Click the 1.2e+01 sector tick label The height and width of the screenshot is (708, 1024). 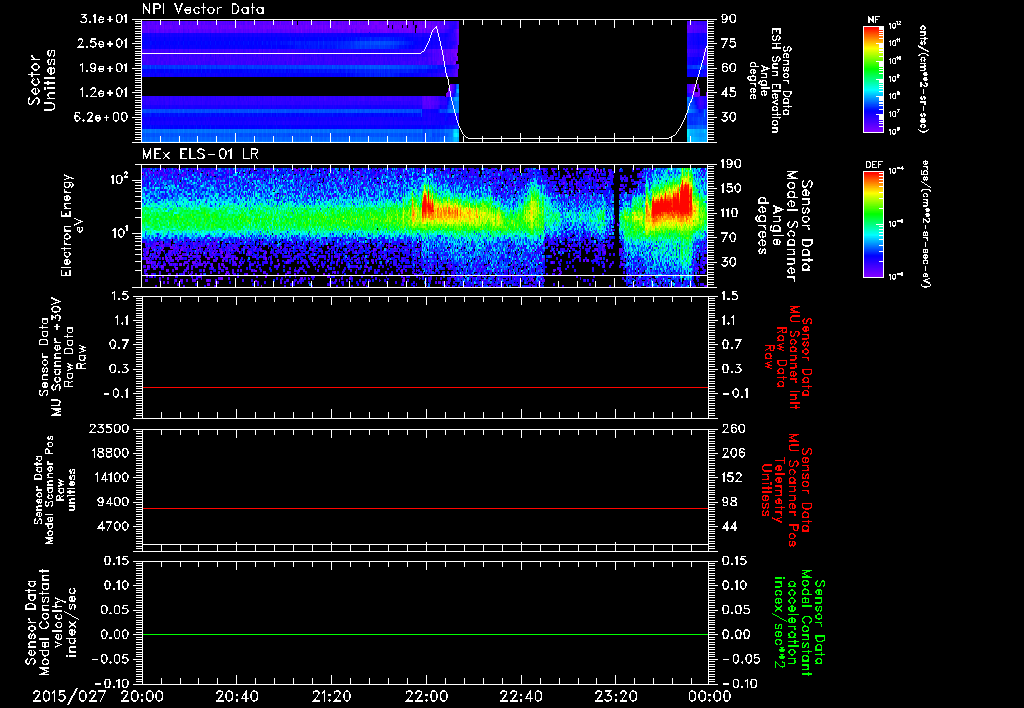click(x=104, y=93)
